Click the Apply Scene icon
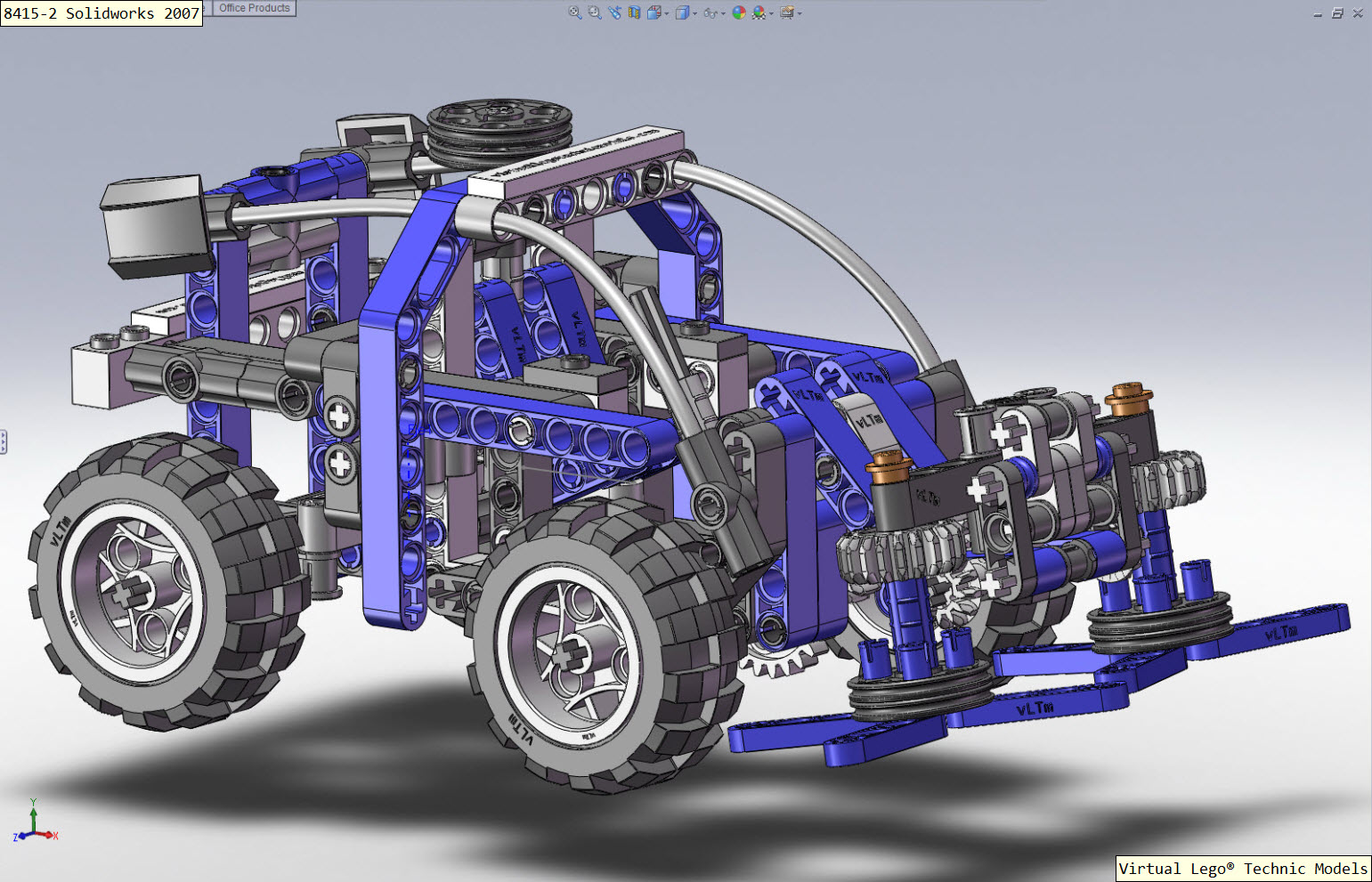Viewport: 1372px width, 882px height. (759, 12)
